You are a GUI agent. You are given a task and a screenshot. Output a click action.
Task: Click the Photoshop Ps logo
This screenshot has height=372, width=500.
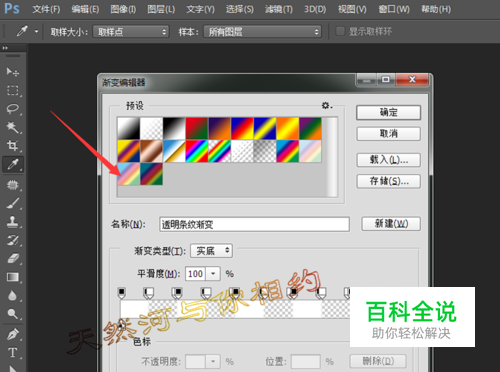[x=12, y=8]
